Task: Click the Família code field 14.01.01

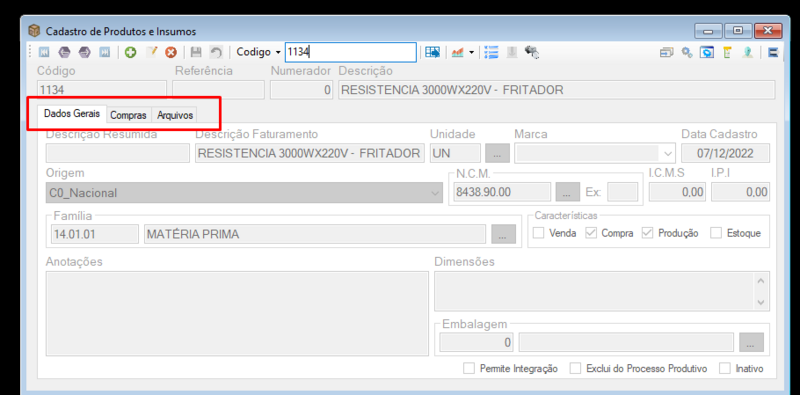Action: (x=95, y=234)
